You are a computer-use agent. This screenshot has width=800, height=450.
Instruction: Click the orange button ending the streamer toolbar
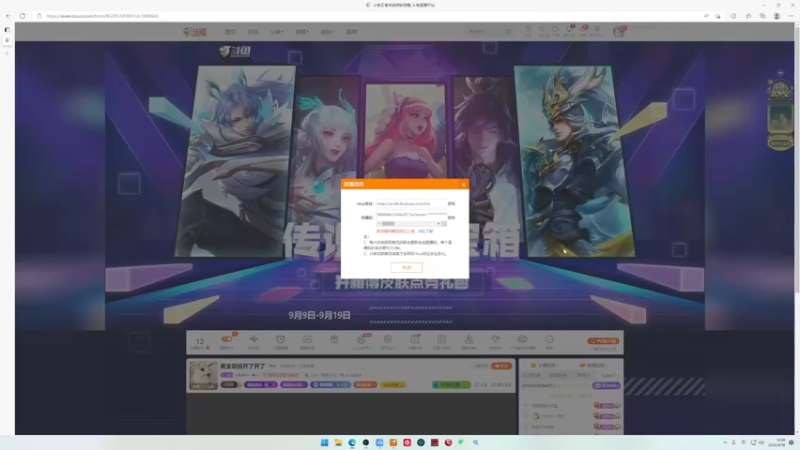coord(603,341)
